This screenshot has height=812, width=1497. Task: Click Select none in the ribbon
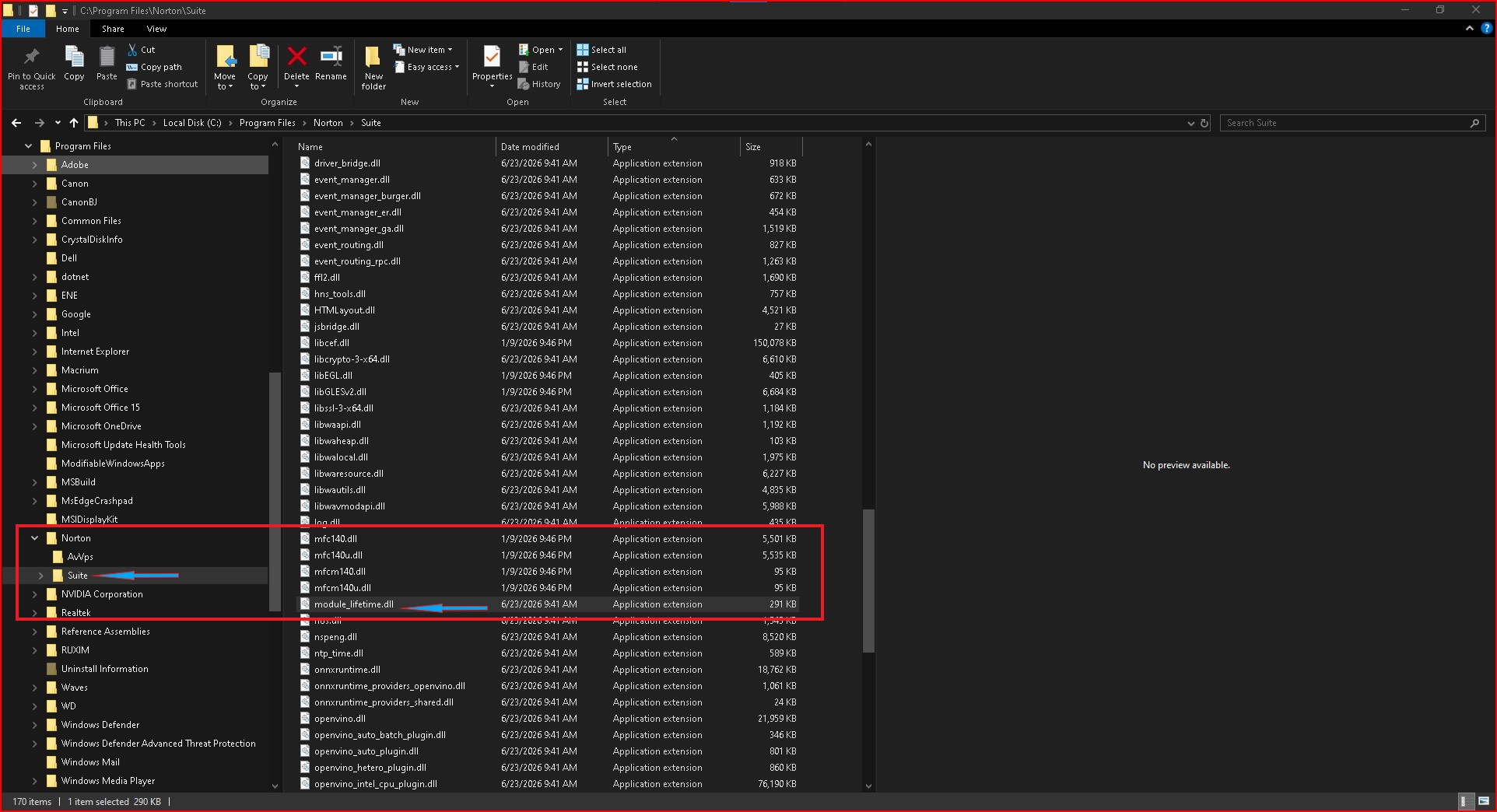(x=607, y=67)
